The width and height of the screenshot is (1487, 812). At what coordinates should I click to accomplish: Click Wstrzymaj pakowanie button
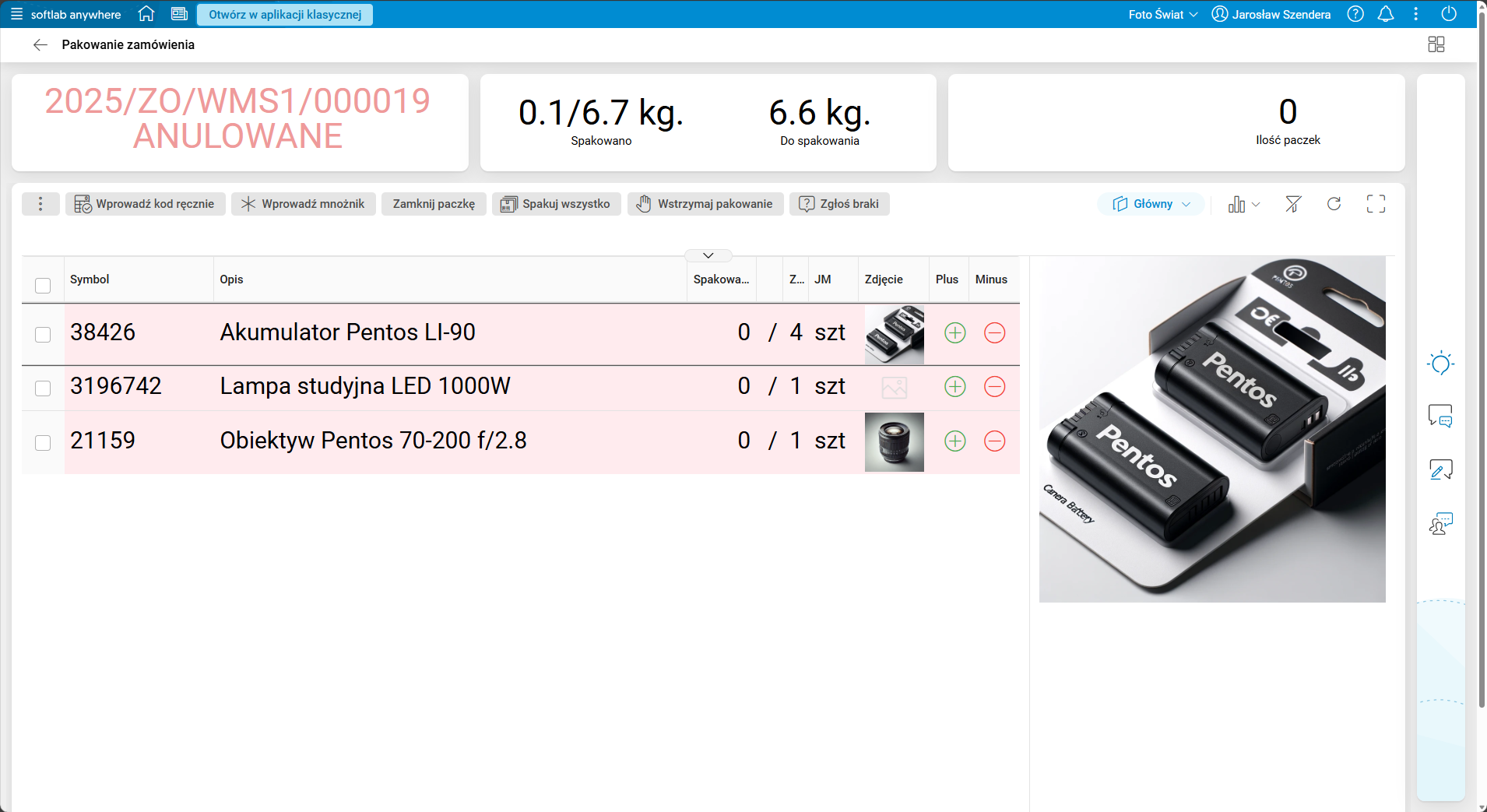coord(705,204)
